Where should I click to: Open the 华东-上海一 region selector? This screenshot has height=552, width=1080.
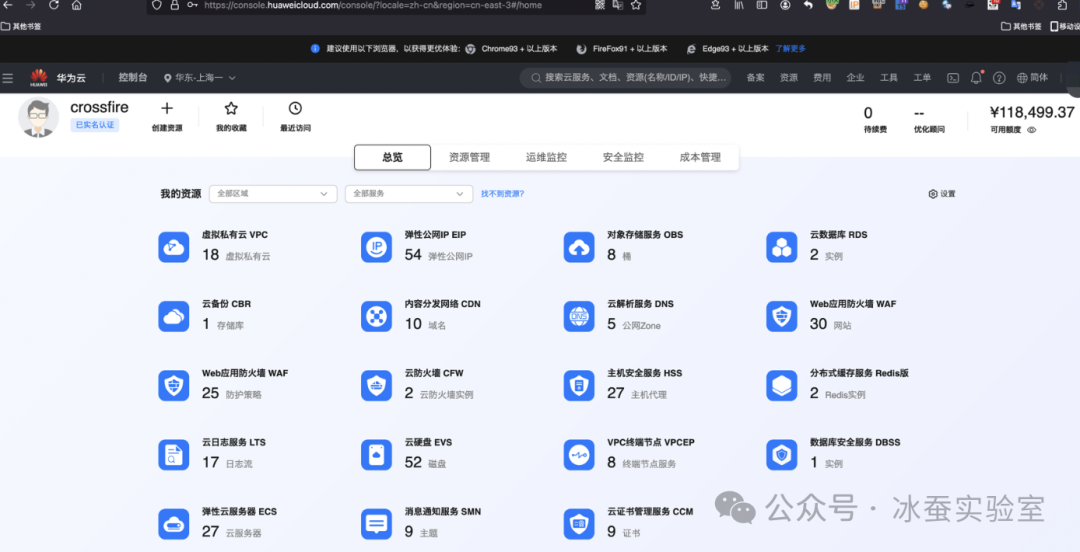pos(200,78)
